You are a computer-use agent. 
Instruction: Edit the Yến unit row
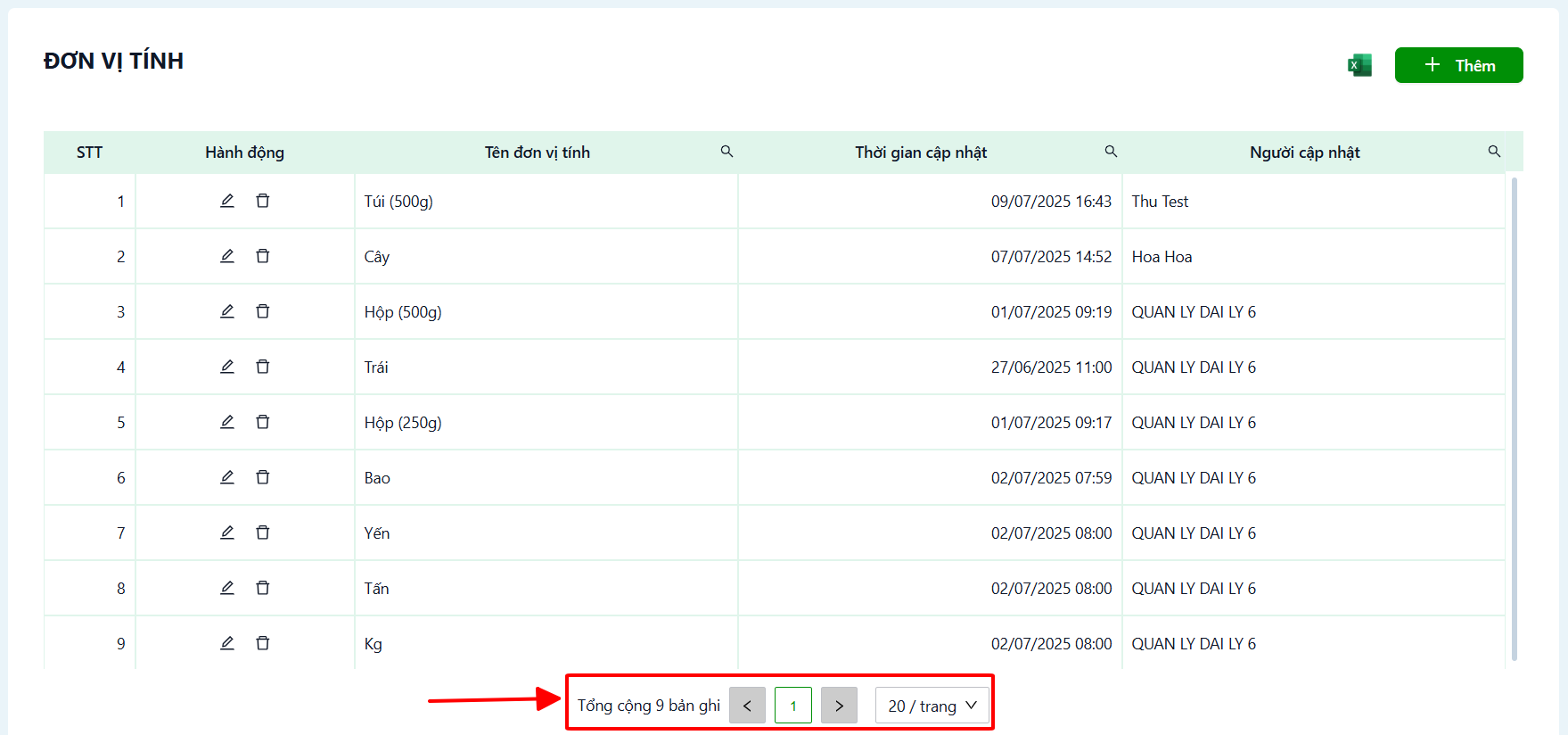227,533
